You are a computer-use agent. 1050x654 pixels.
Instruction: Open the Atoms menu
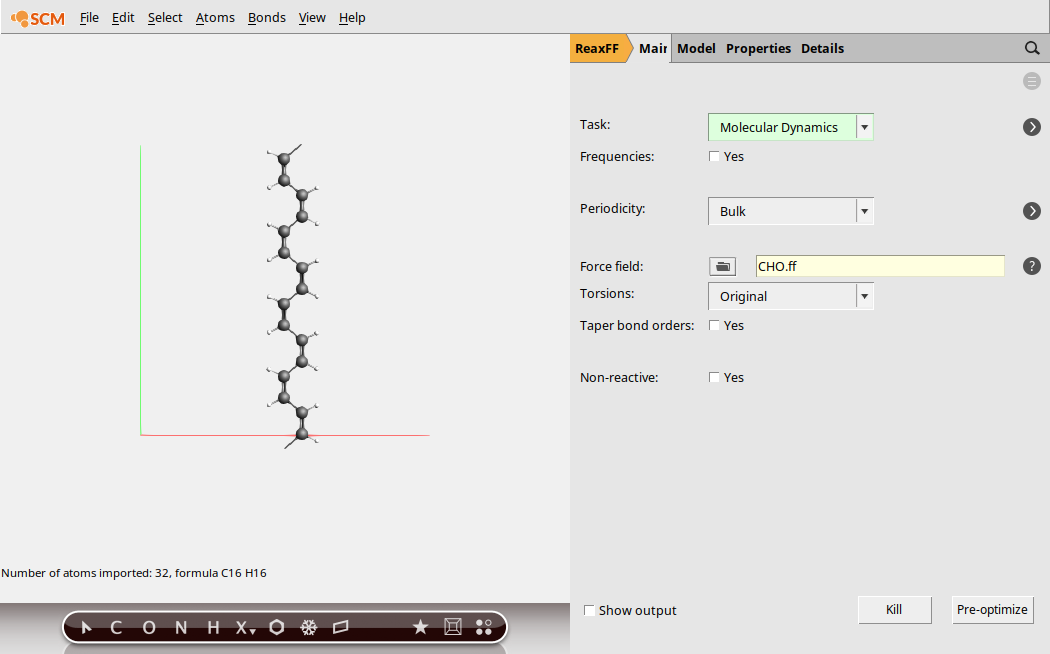(215, 17)
